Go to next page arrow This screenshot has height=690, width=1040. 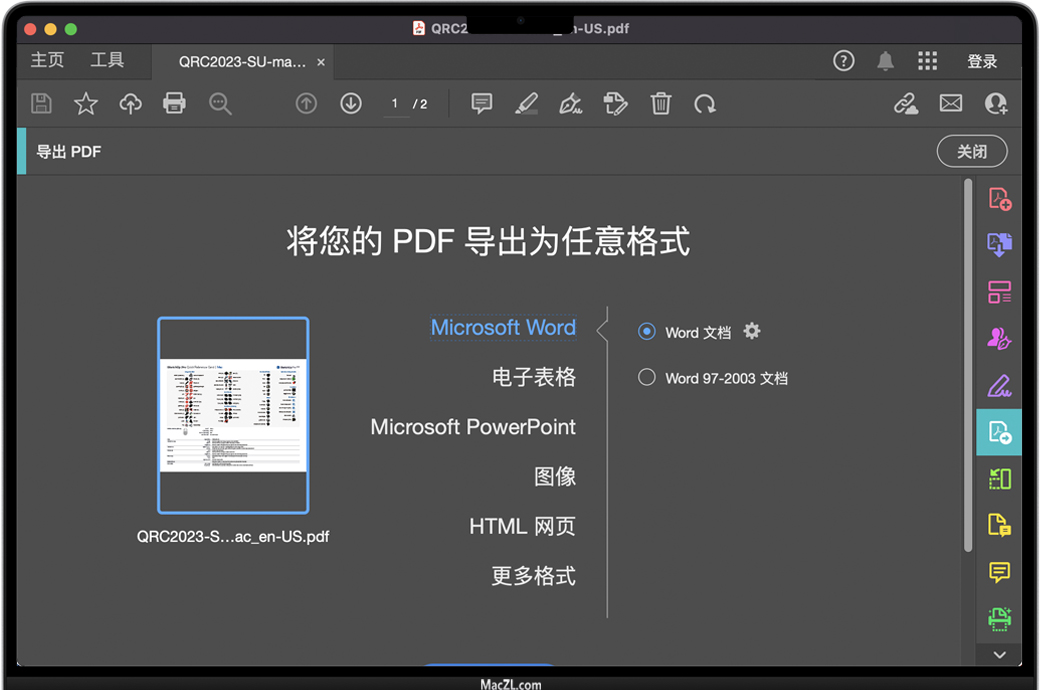click(x=350, y=103)
